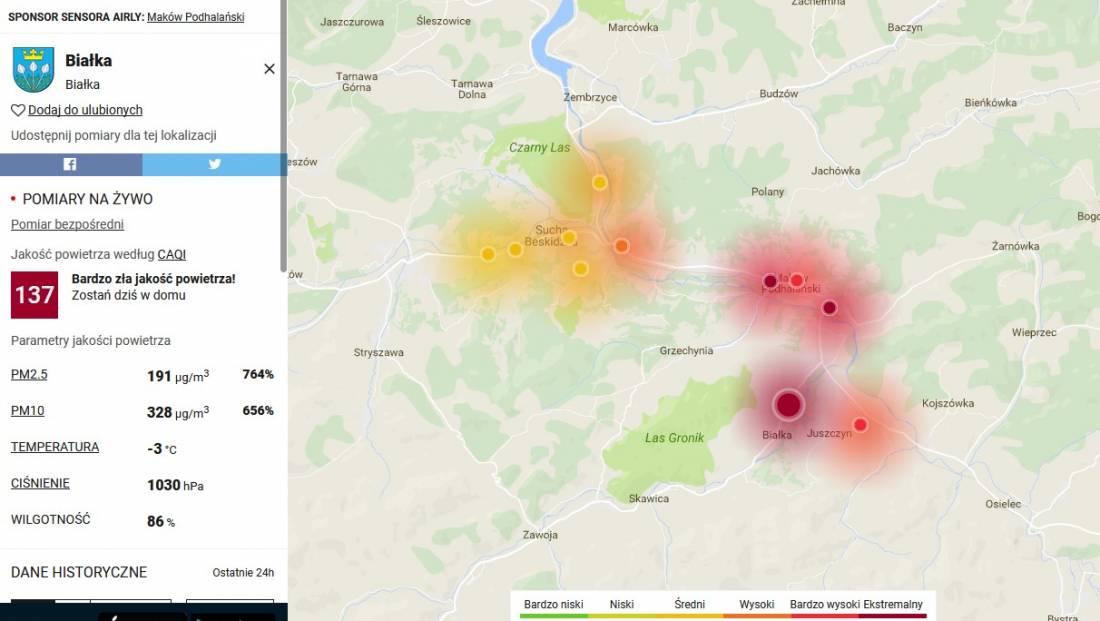
Task: Add location via Dodaj do ulubionych
Action: point(85,110)
